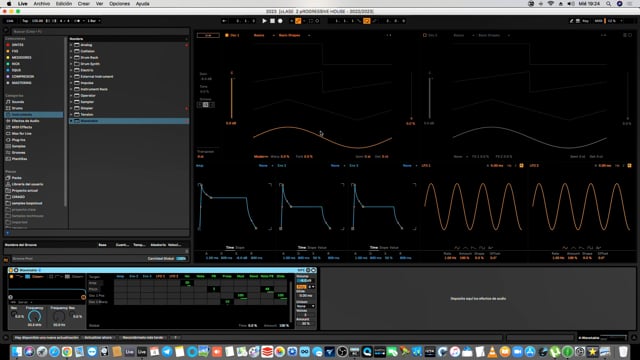This screenshot has width=640, height=360.
Task: Open the Drums category in browser
Action: pyautogui.click(x=17, y=108)
